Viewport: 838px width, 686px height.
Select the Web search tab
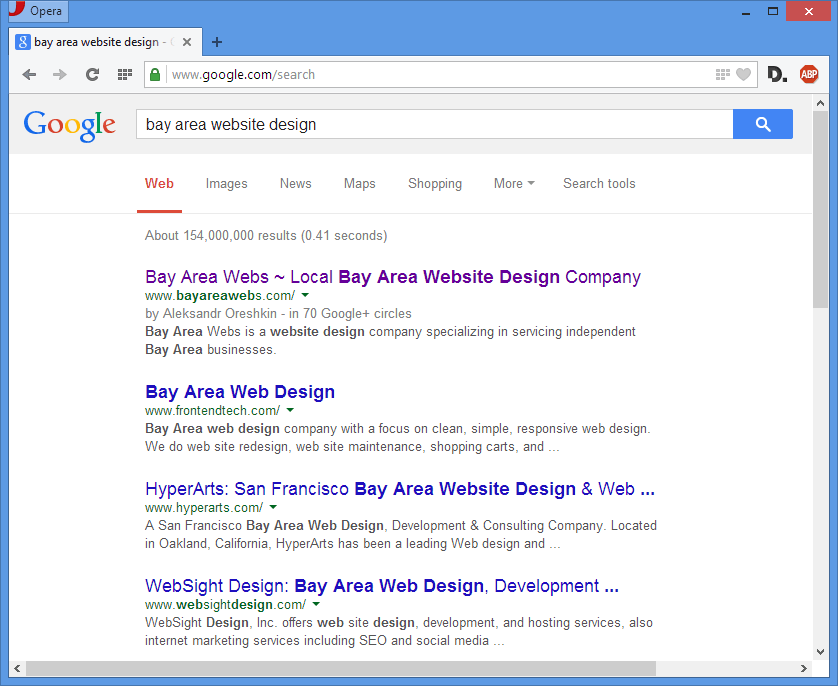[159, 183]
